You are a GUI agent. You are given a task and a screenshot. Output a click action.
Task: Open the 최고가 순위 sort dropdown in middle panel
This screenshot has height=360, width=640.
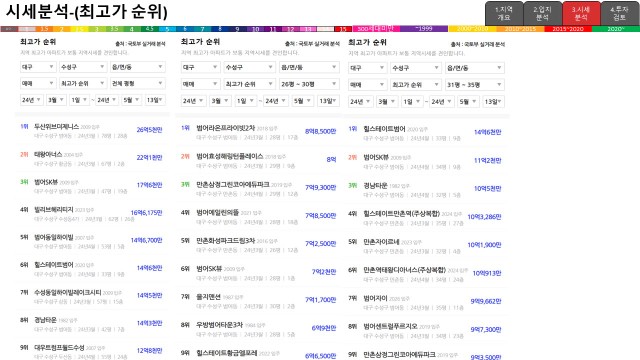[249, 84]
